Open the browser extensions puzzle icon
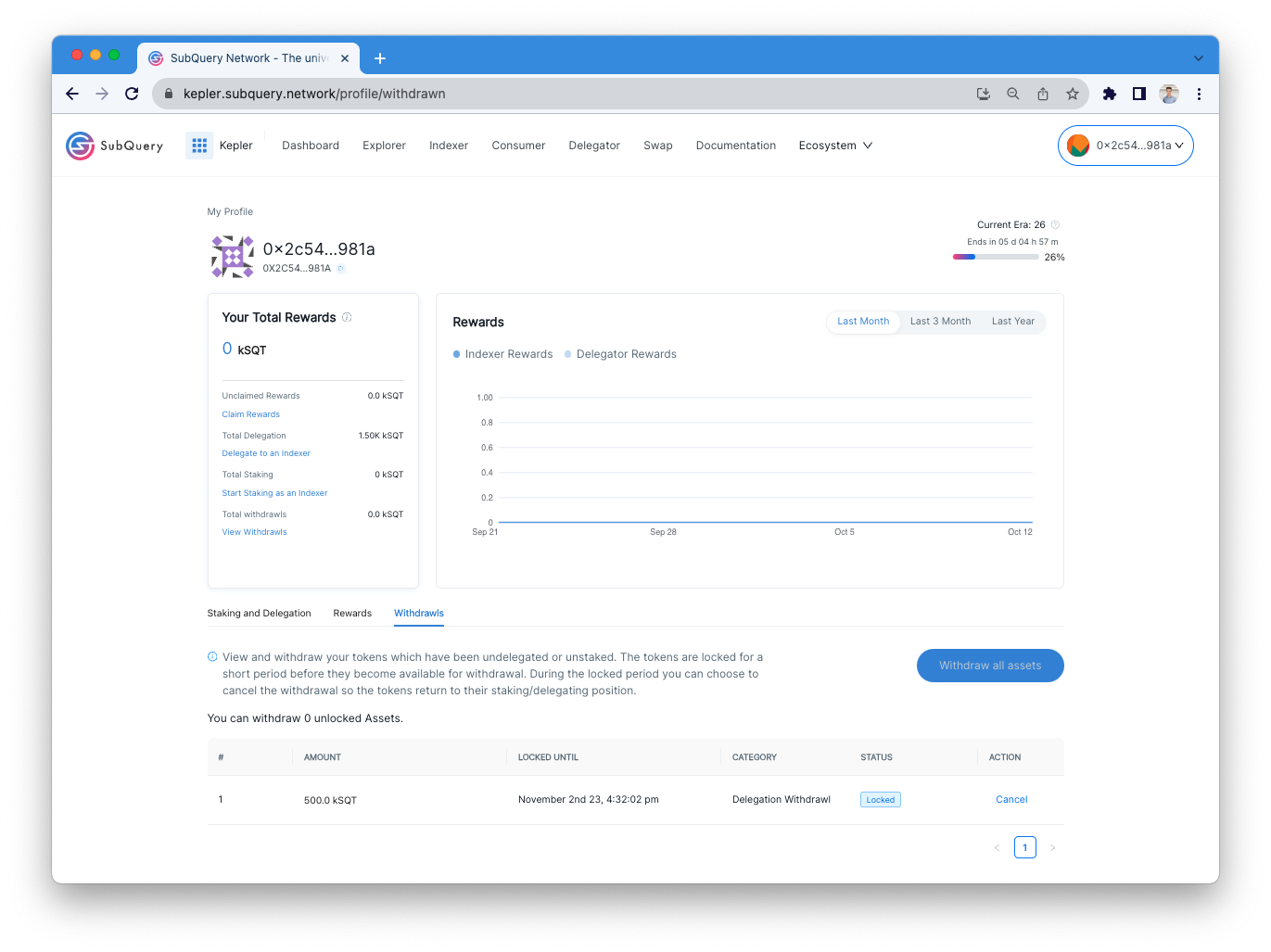 1110,94
